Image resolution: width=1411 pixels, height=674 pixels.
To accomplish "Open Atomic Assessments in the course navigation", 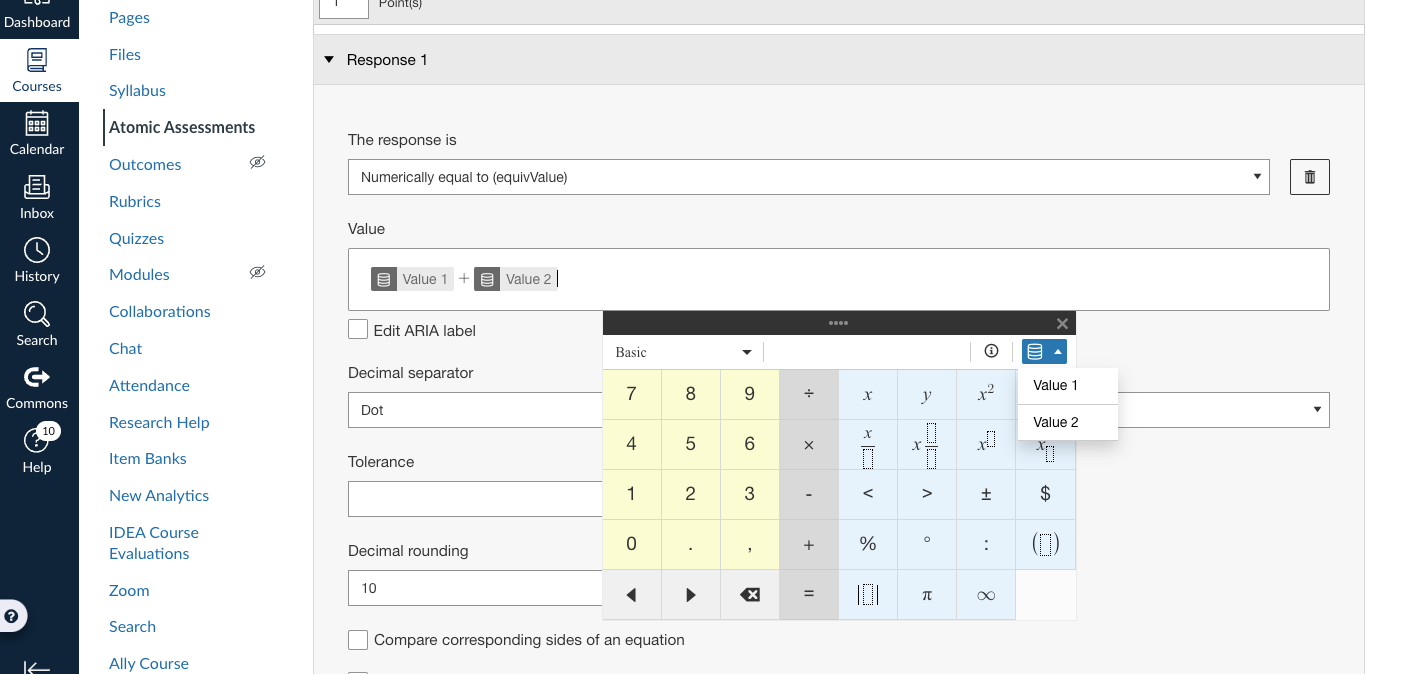I will click(181, 127).
